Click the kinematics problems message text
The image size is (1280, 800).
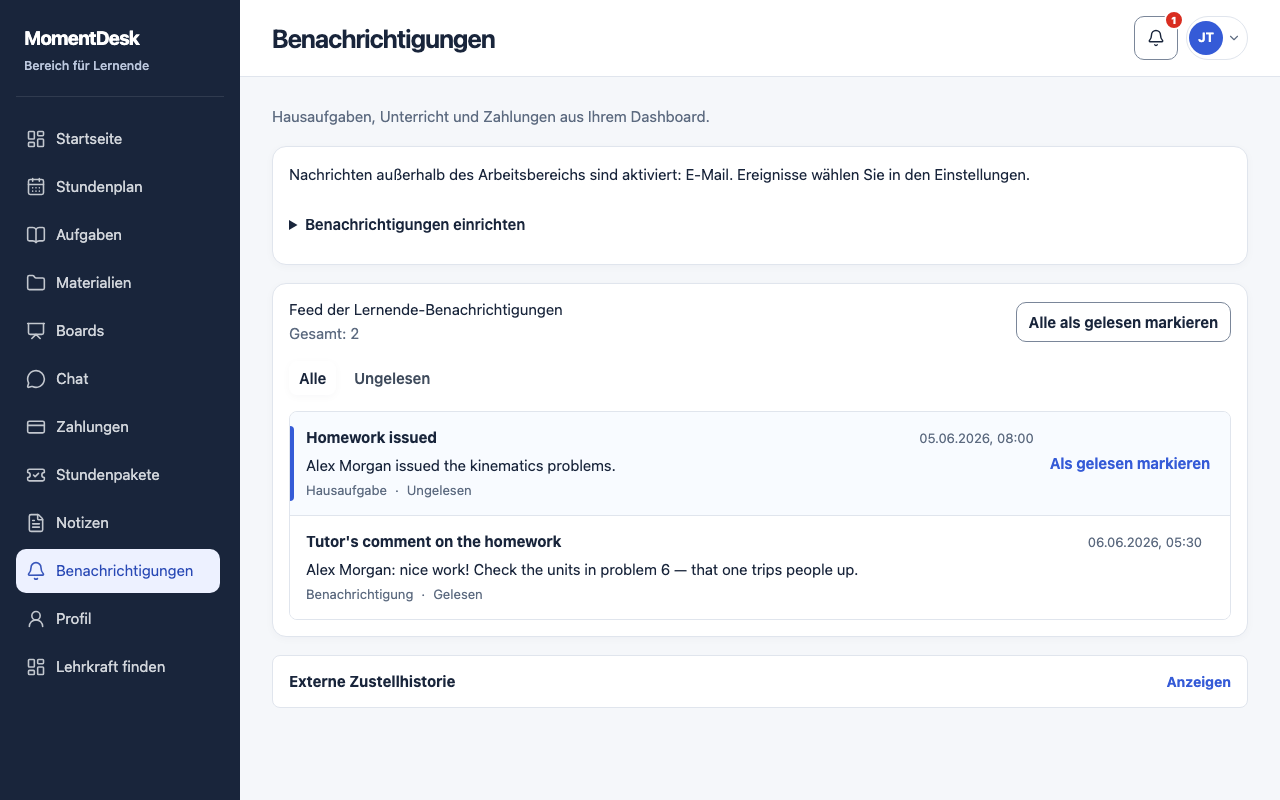point(461,466)
